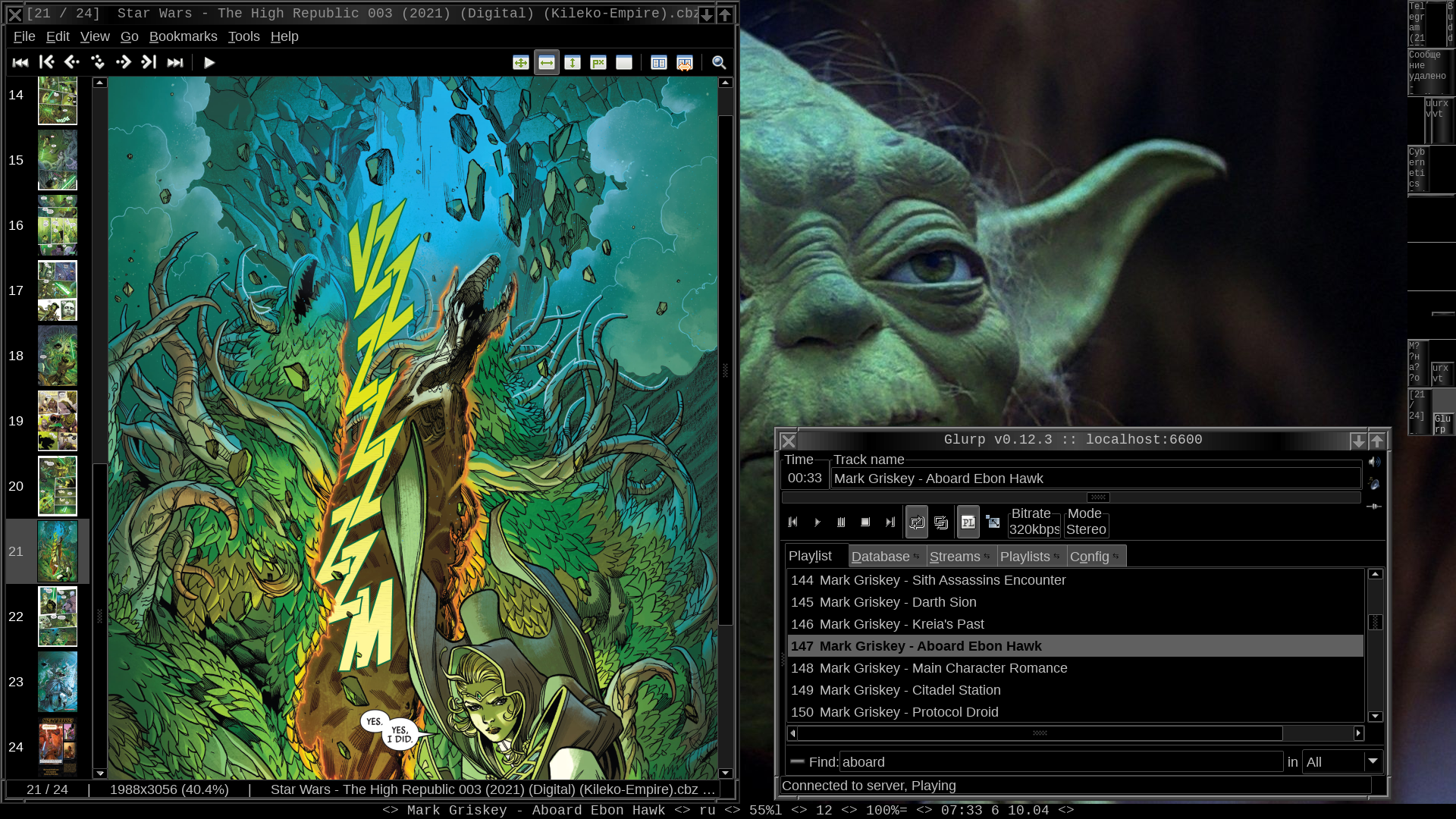Click Glurp track seek bar handle
The width and height of the screenshot is (1456, 819).
click(1098, 498)
